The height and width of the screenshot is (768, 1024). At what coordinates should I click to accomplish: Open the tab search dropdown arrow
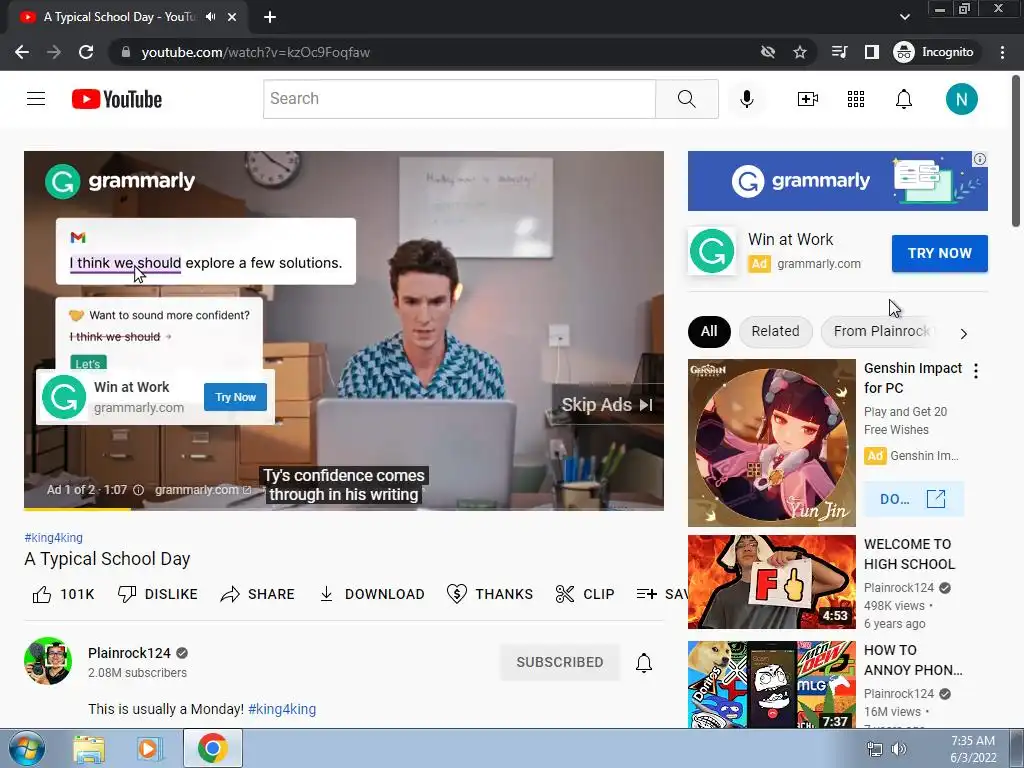click(904, 17)
